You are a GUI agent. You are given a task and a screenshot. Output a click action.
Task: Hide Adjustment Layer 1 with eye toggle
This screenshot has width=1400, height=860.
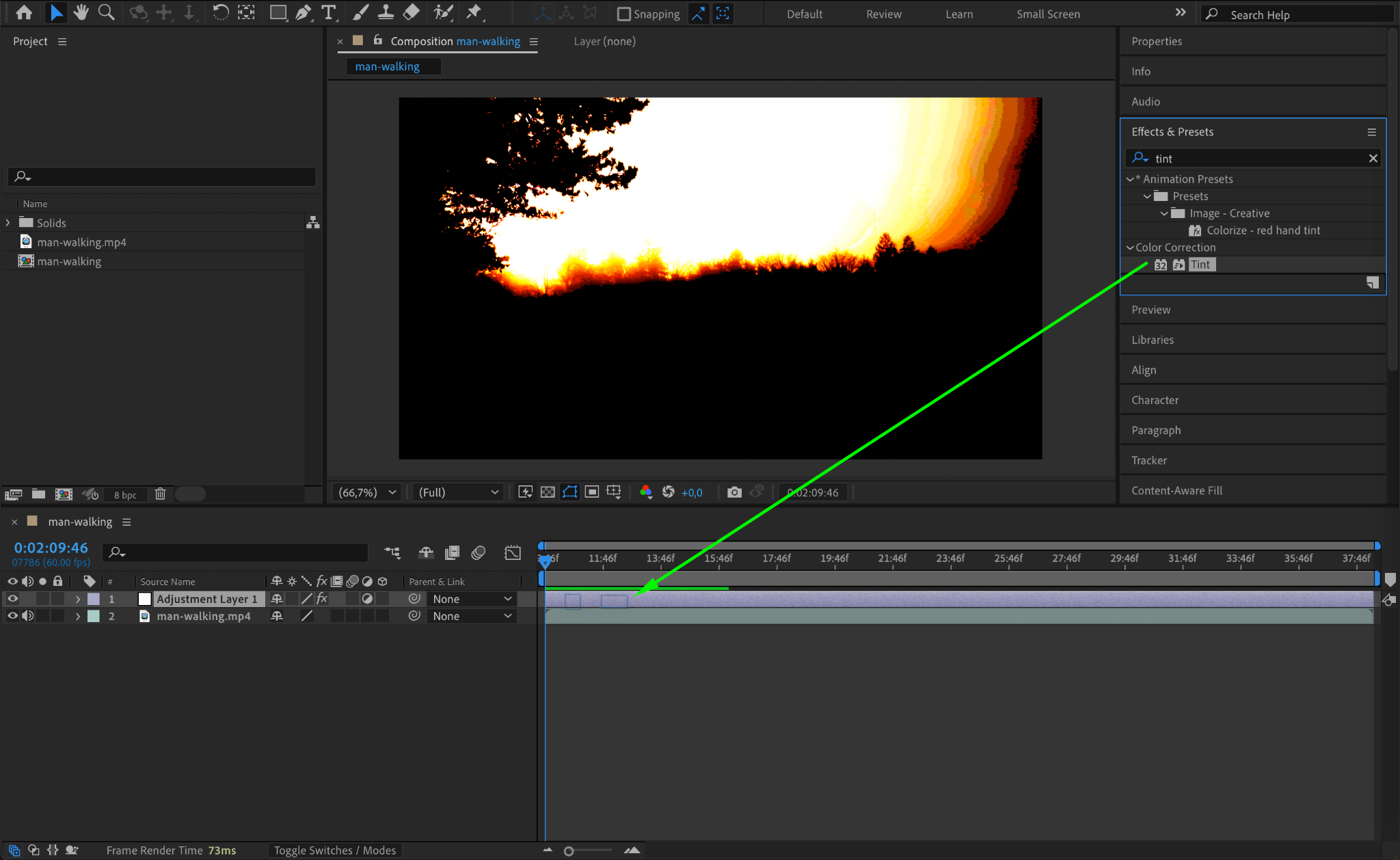click(x=12, y=599)
